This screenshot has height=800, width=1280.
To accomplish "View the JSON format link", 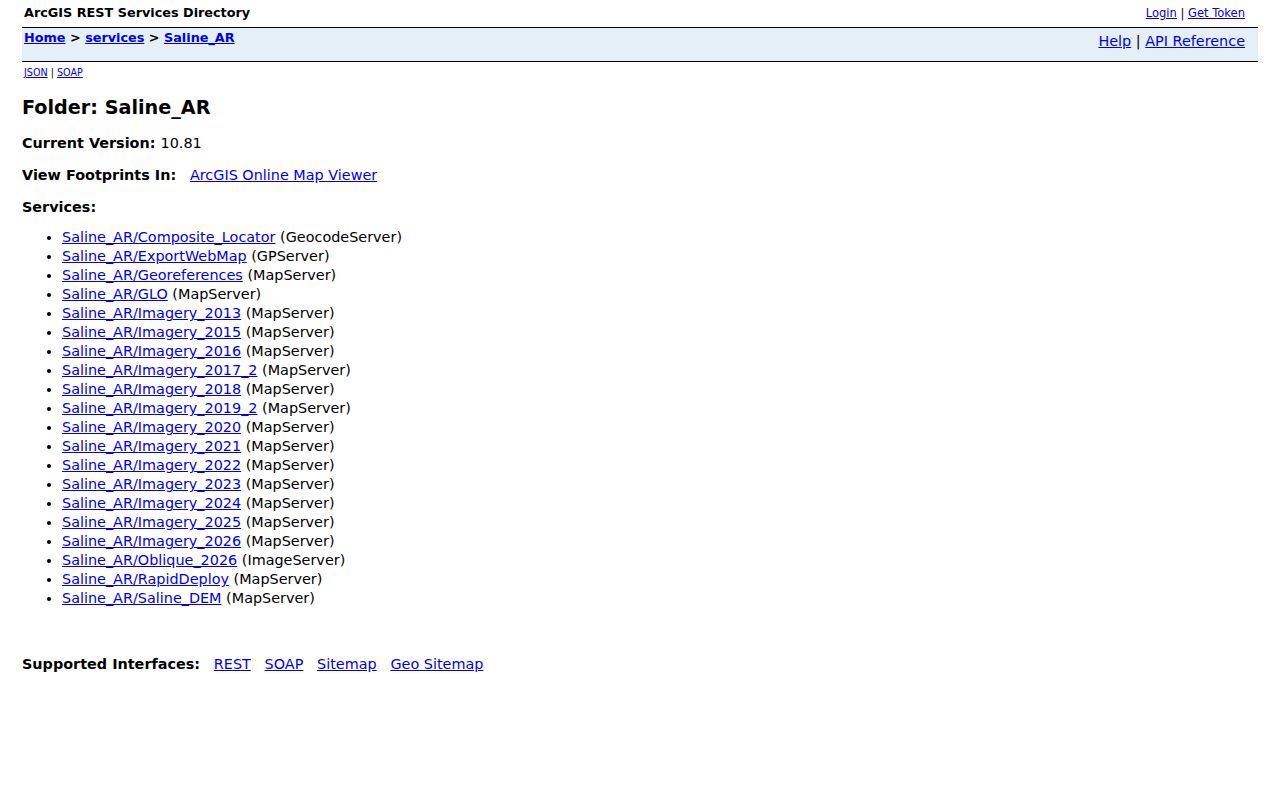I will (36, 72).
